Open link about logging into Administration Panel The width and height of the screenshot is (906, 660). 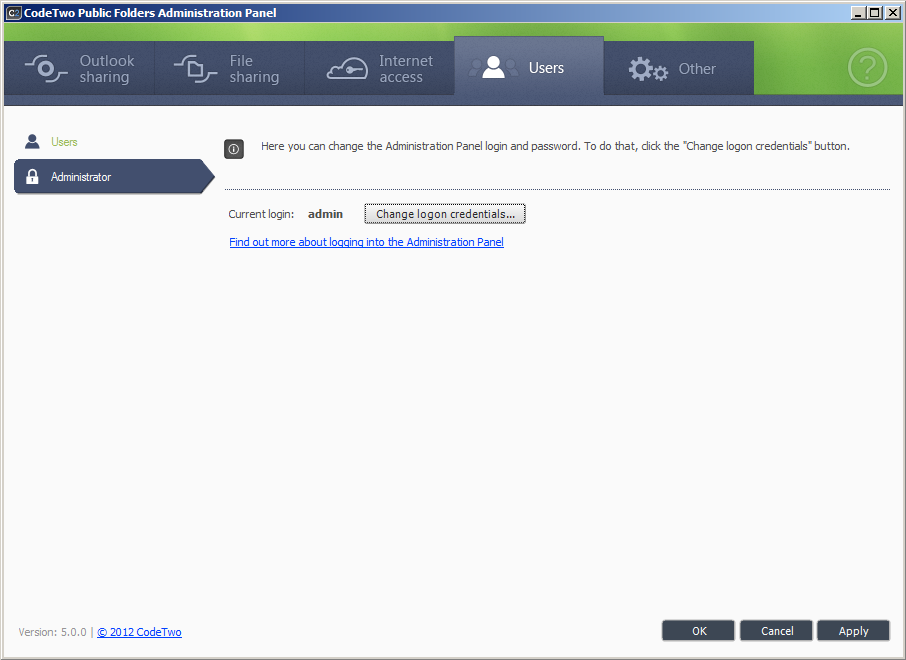click(366, 242)
